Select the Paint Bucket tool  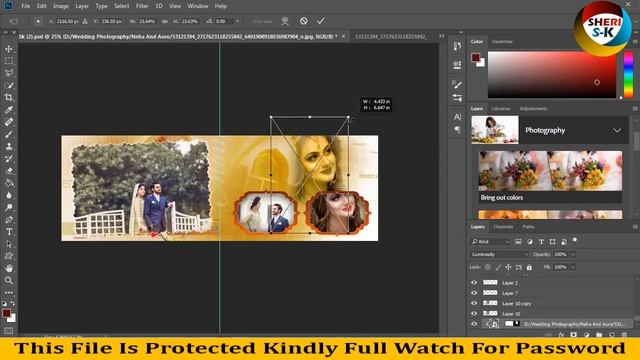click(9, 183)
